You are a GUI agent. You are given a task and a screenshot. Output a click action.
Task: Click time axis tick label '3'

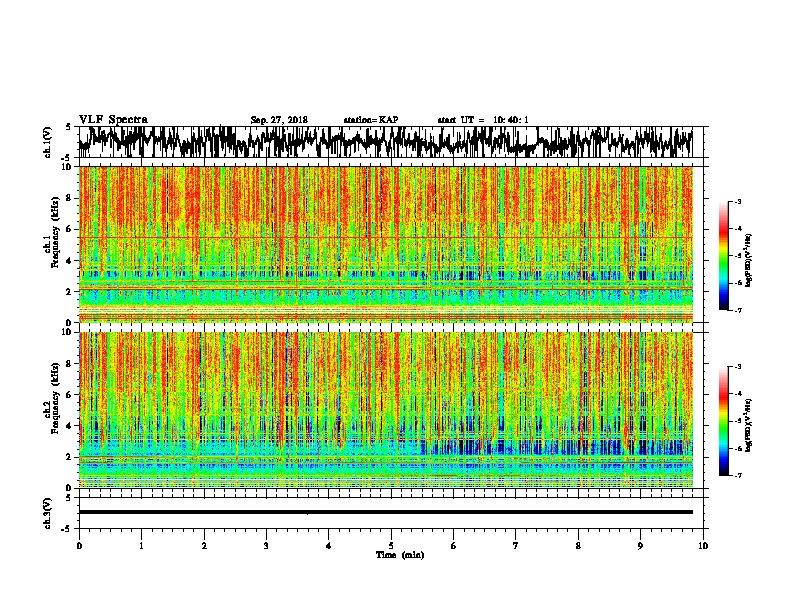pyautogui.click(x=266, y=546)
